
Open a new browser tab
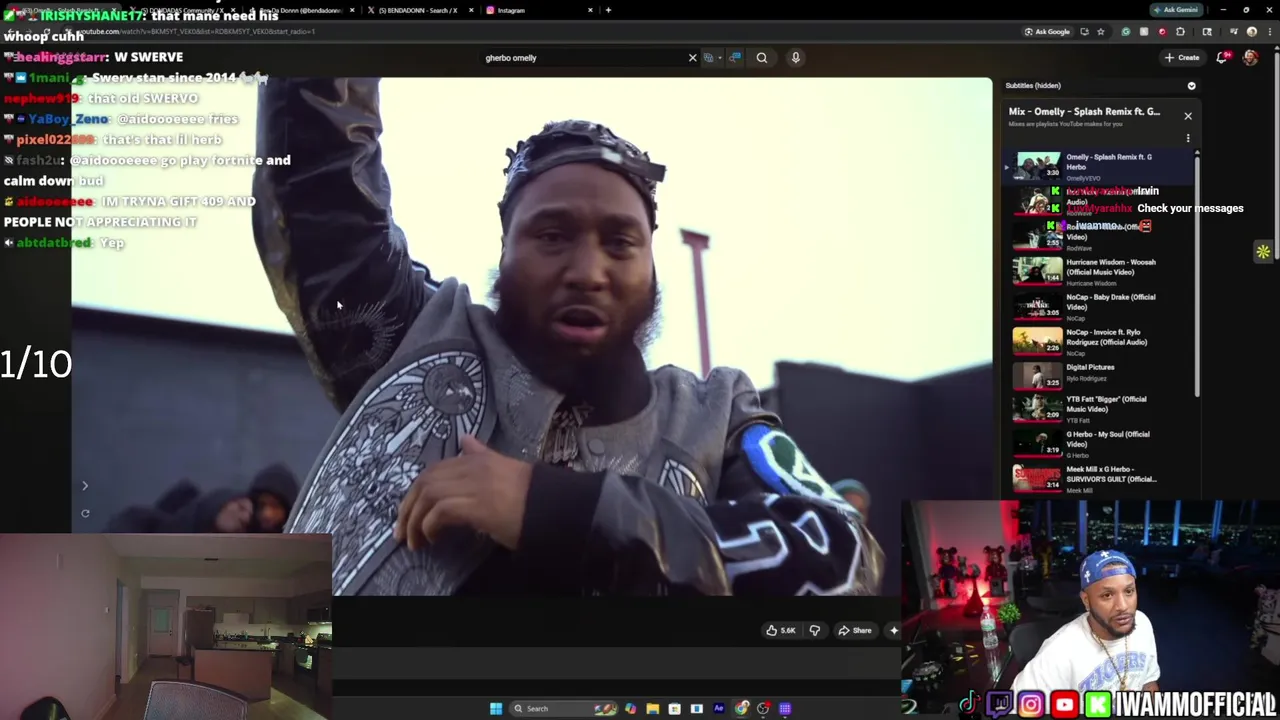pos(608,10)
